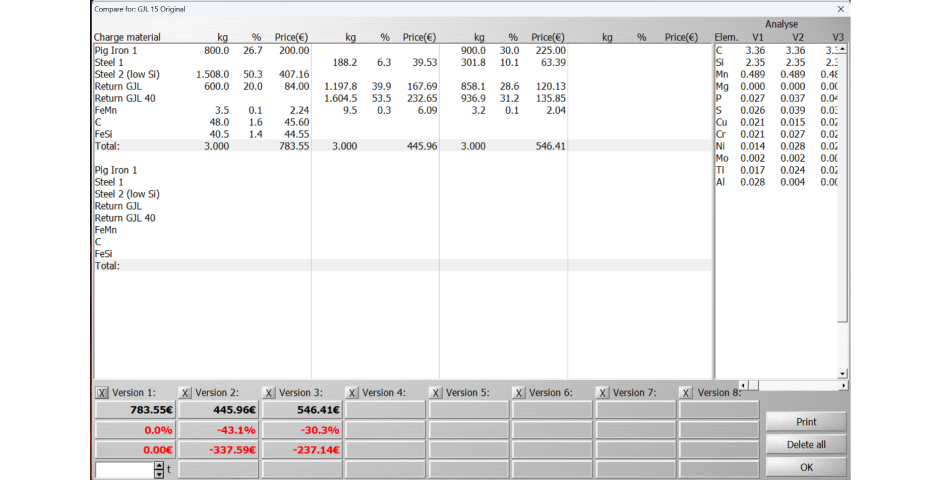Click the X button beside Version 7
Screen dimensions: 940x480
click(x=602, y=393)
